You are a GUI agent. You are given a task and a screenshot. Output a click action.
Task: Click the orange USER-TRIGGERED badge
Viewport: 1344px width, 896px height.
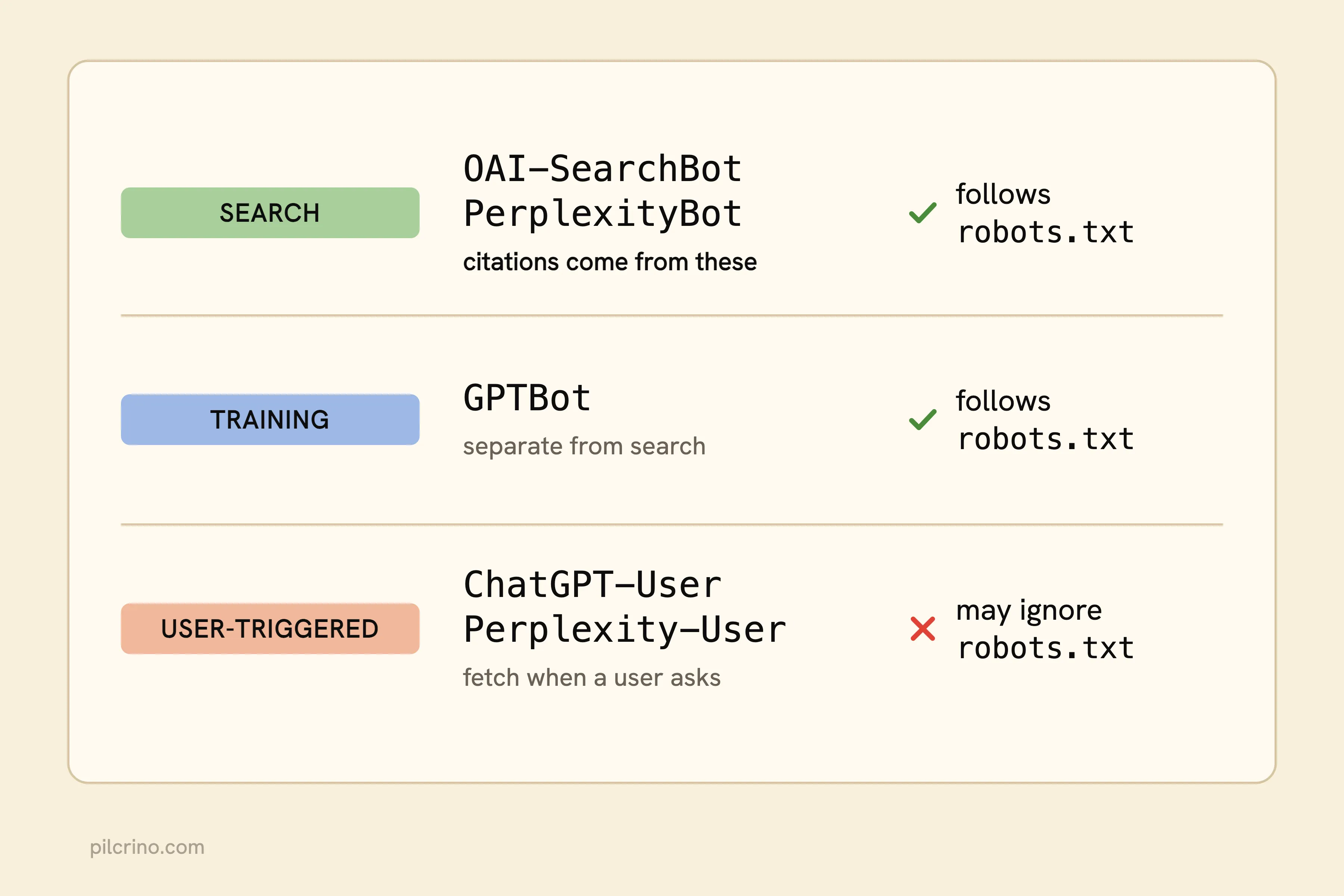(x=270, y=629)
